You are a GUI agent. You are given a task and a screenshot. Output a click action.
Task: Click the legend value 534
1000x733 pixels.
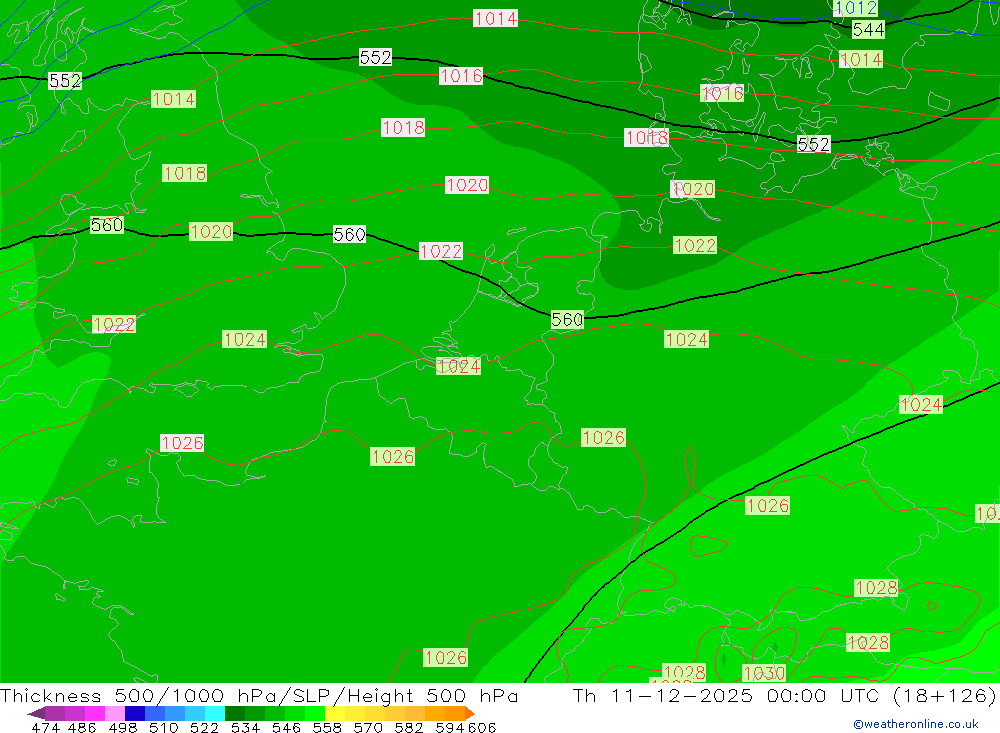[x=245, y=727]
